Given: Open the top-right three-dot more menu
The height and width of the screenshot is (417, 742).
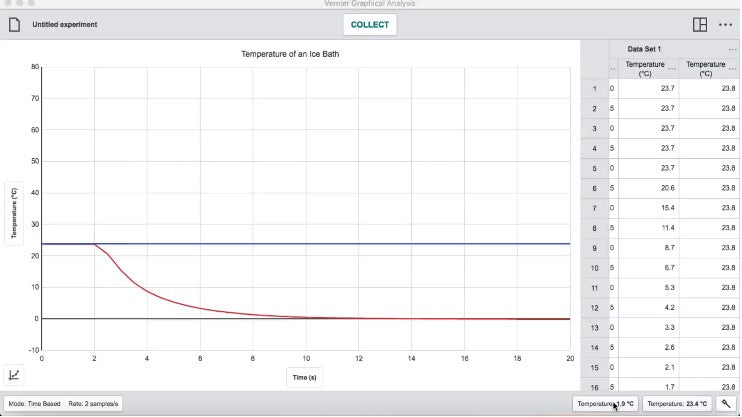Looking at the screenshot, I should pyautogui.click(x=725, y=25).
